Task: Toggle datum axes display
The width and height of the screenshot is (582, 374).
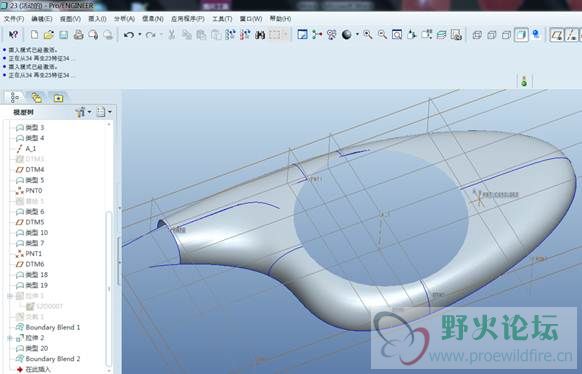Action: point(572,35)
